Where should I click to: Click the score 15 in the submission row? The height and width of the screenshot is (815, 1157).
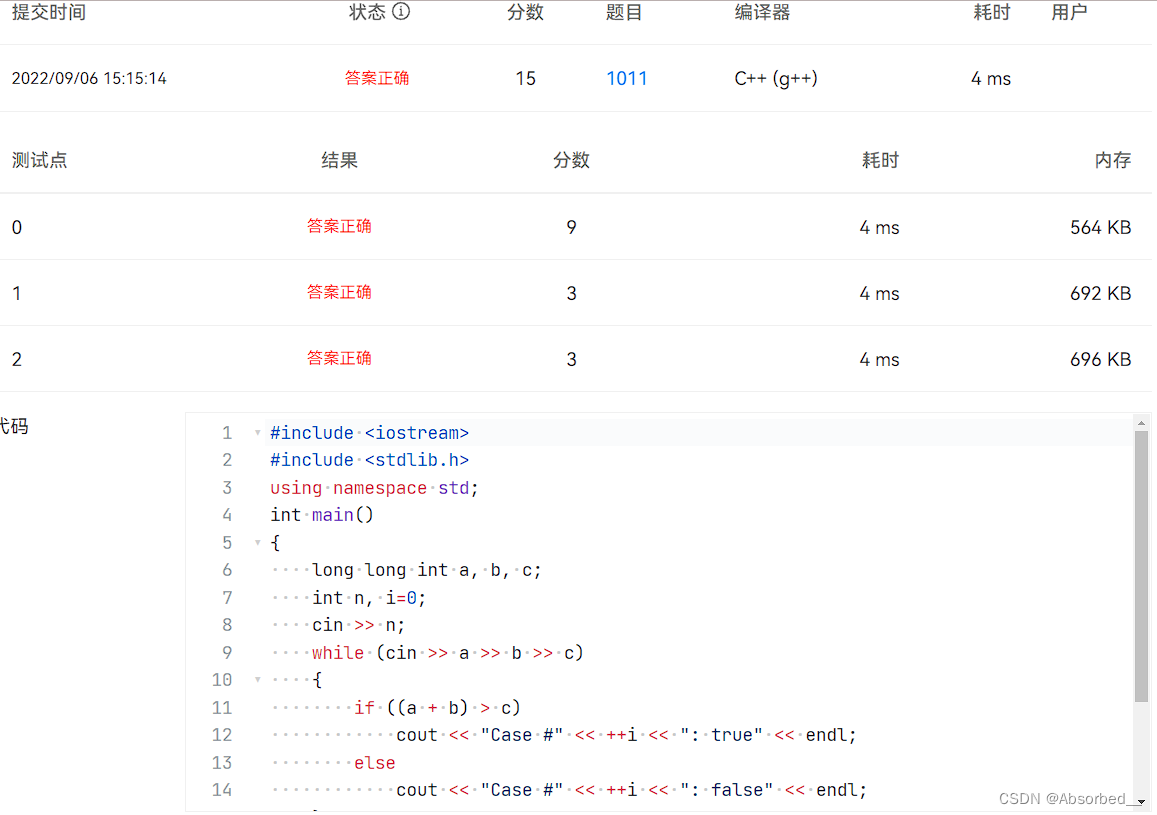pos(525,78)
